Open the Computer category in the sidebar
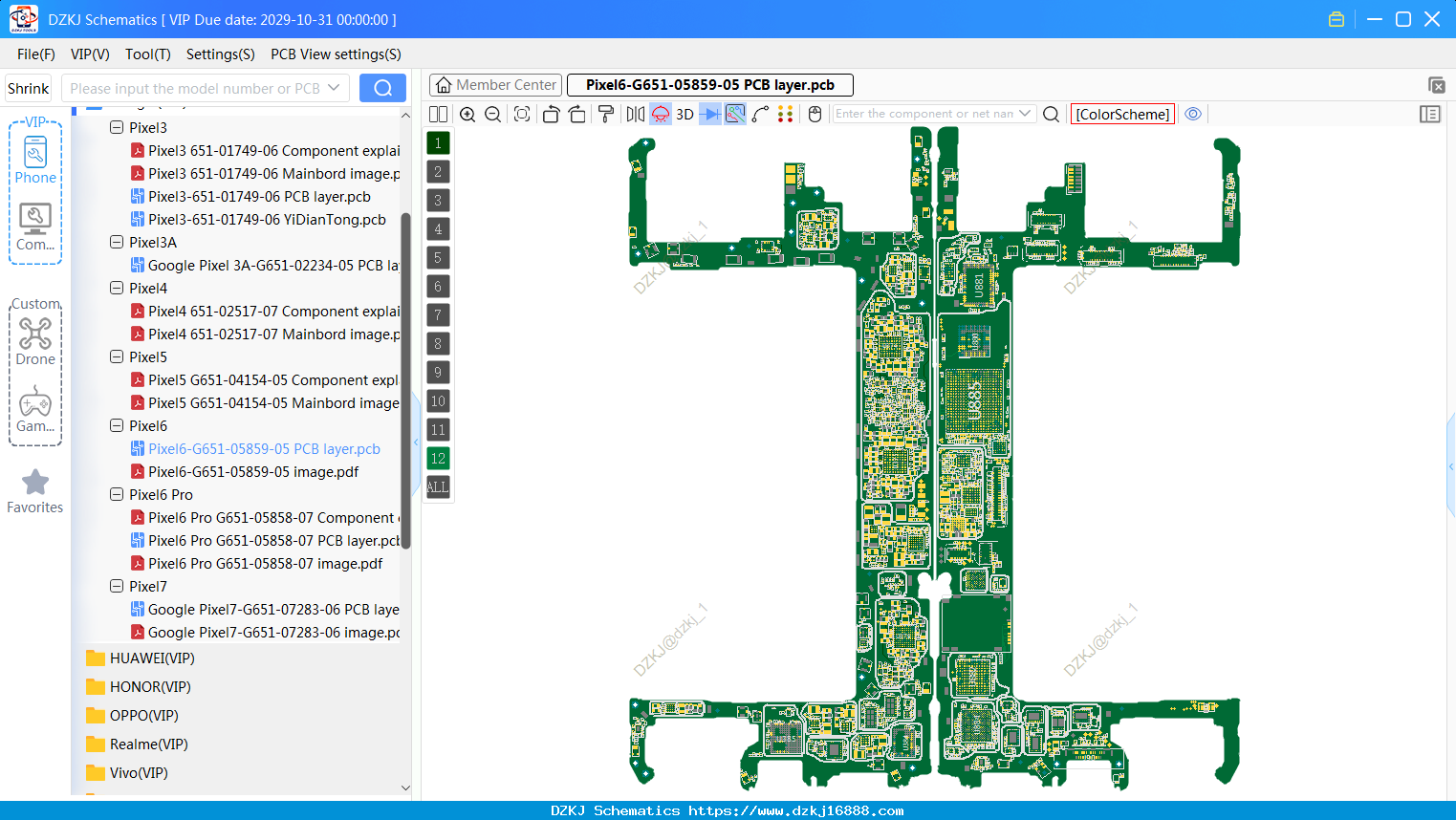Image resolution: width=1456 pixels, height=820 pixels. [35, 227]
